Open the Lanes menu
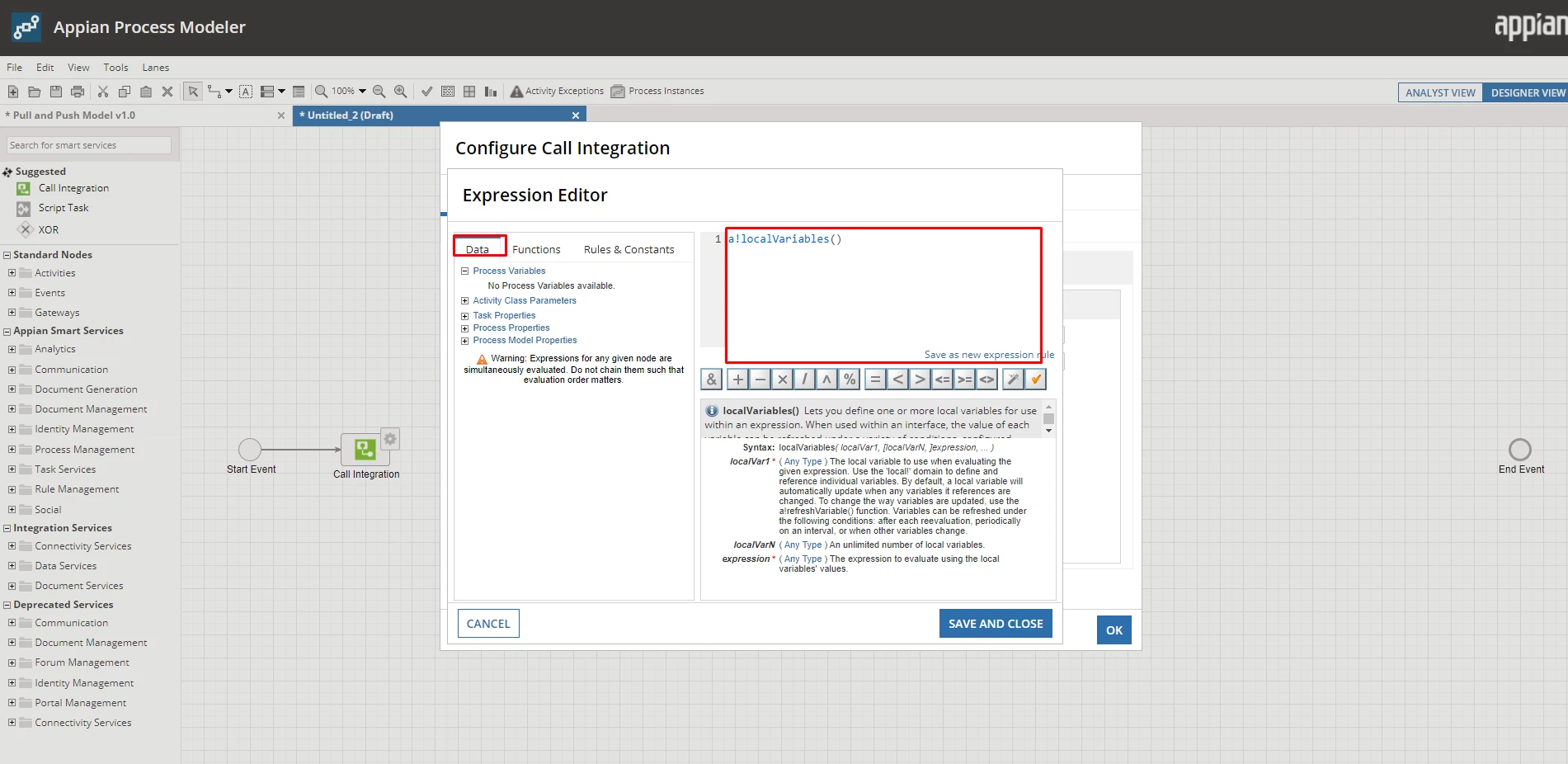This screenshot has width=1568, height=764. (x=156, y=68)
